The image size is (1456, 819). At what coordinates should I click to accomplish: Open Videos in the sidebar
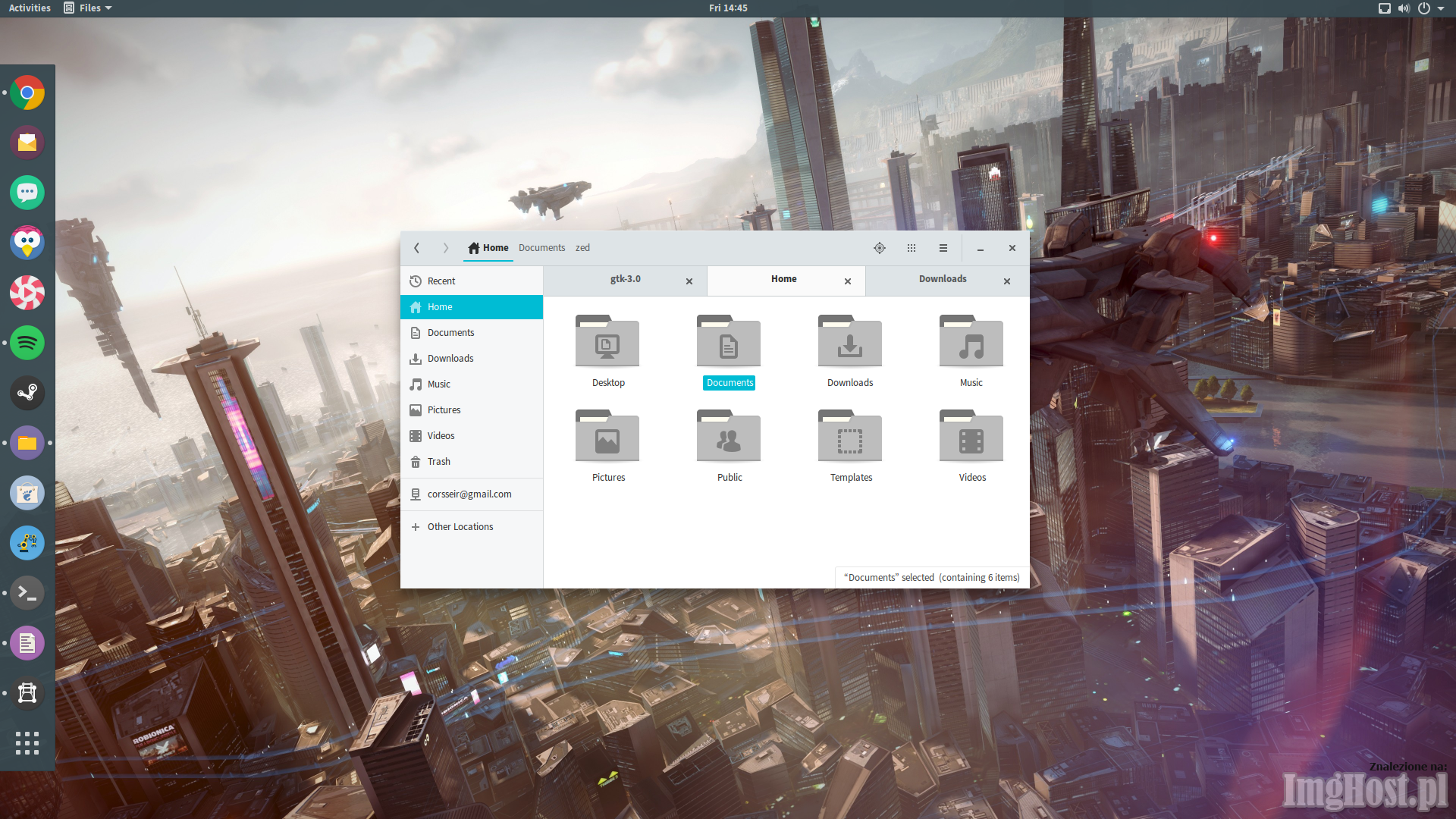pos(472,436)
